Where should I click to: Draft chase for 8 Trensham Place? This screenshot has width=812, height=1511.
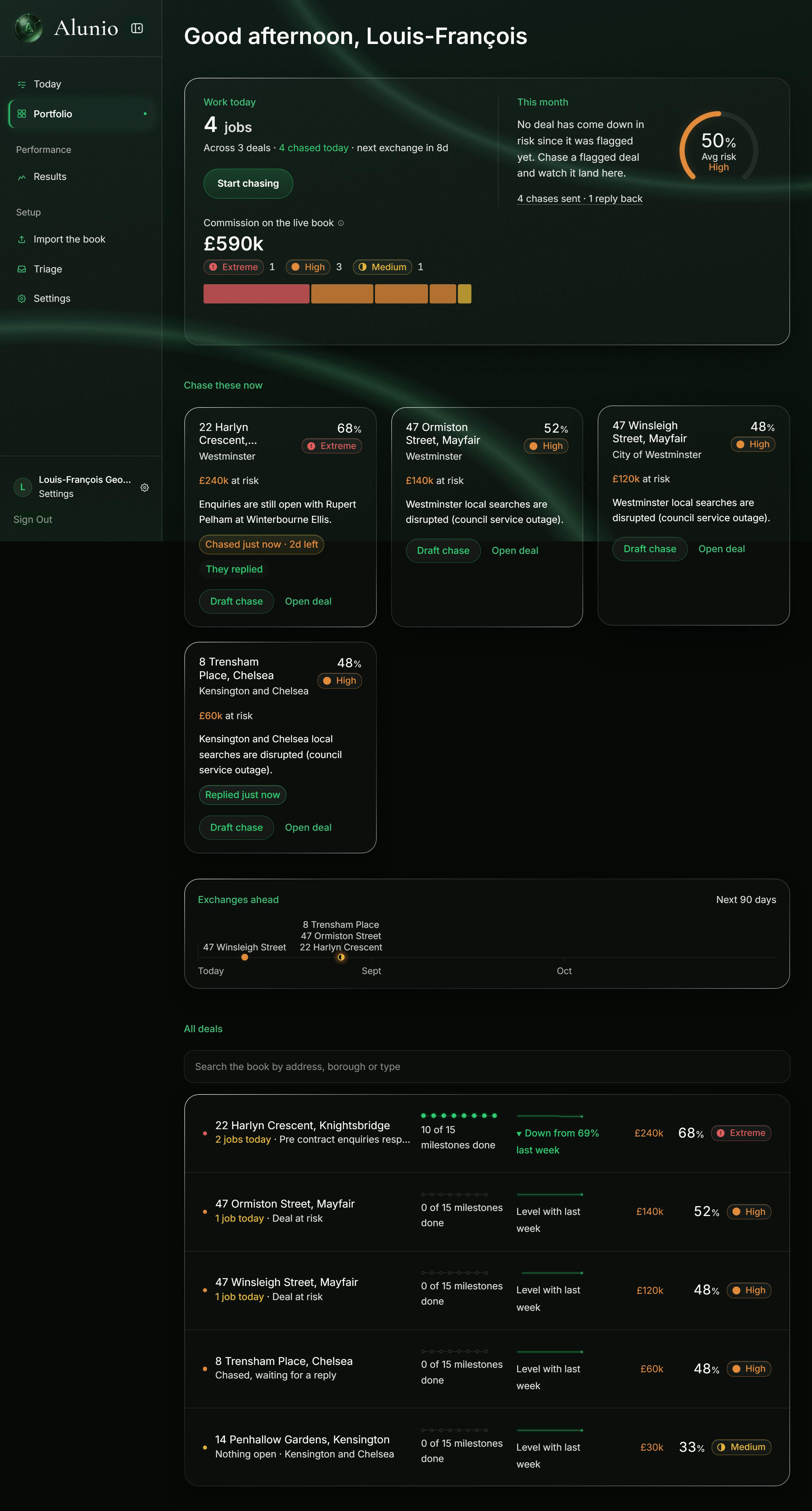[236, 828]
